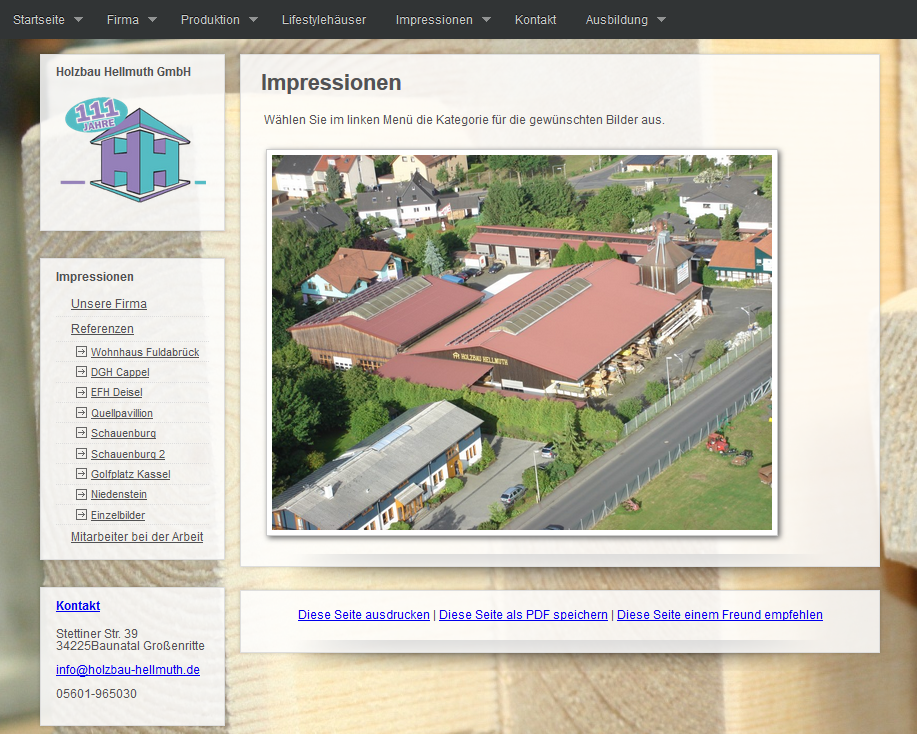Save page via Diese Seite als PDF speichern
The width and height of the screenshot is (917, 734).
[x=523, y=615]
